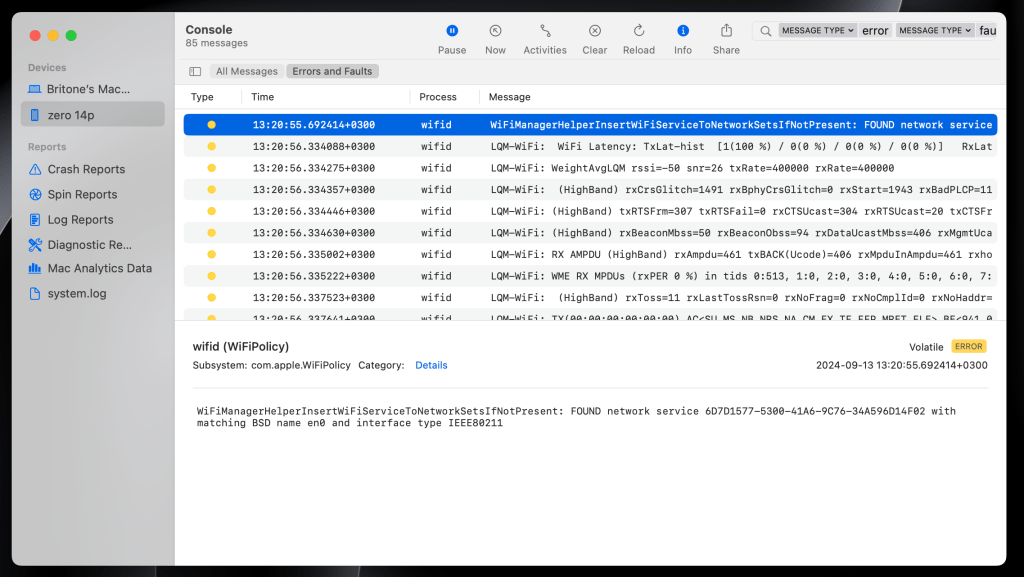
Task: Open second MESSAGE TYPE dropdown for fault
Action: point(935,31)
